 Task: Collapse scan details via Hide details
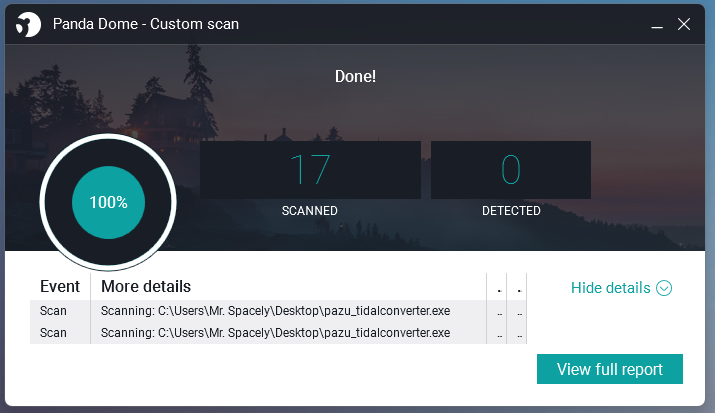pyautogui.click(x=621, y=288)
